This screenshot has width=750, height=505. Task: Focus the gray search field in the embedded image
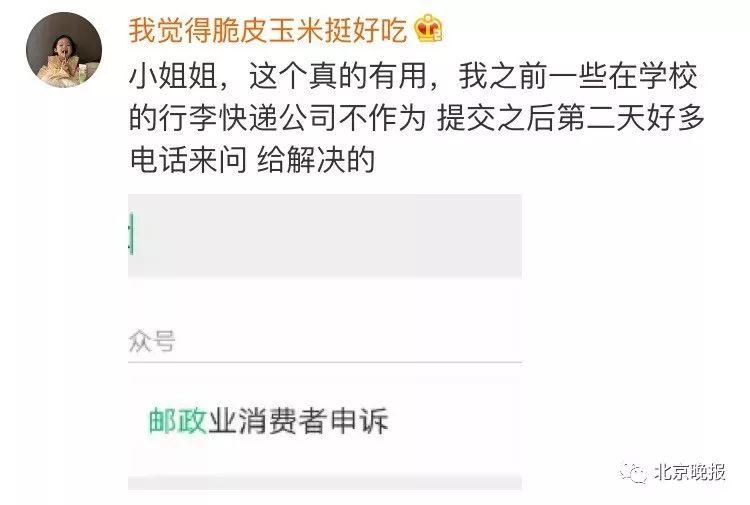point(325,236)
